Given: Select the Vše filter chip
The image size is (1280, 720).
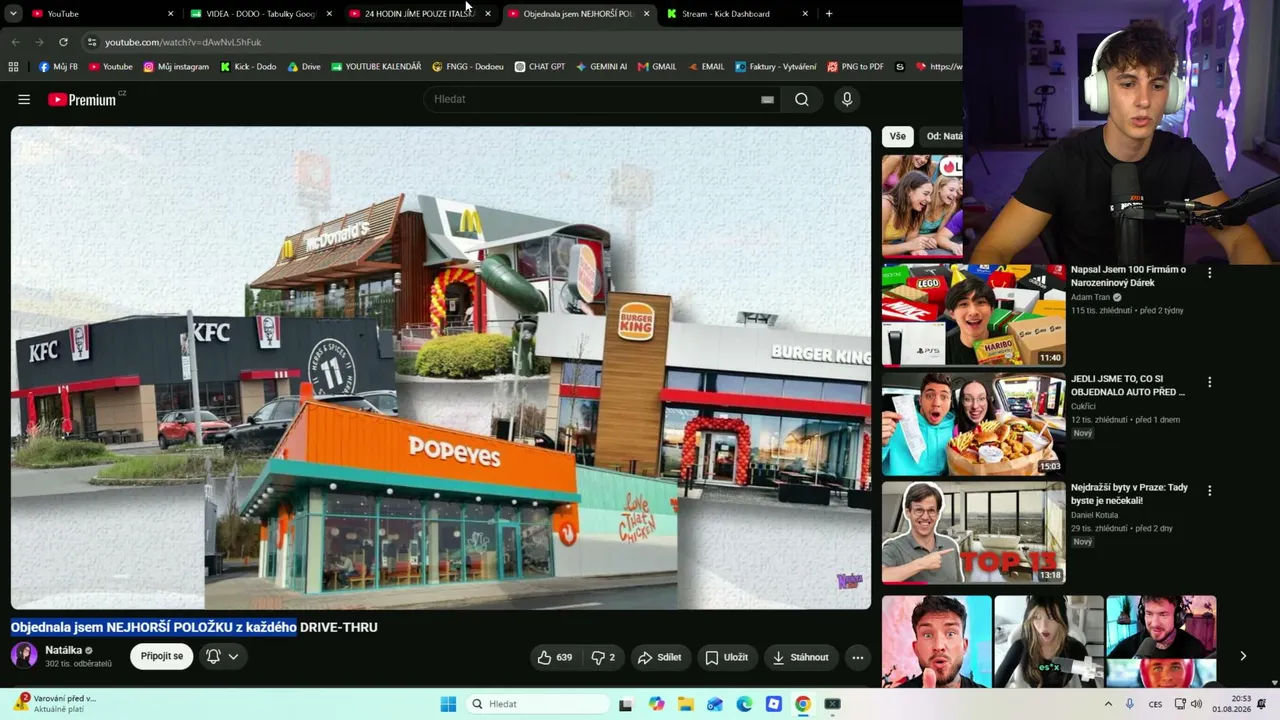Looking at the screenshot, I should point(898,136).
